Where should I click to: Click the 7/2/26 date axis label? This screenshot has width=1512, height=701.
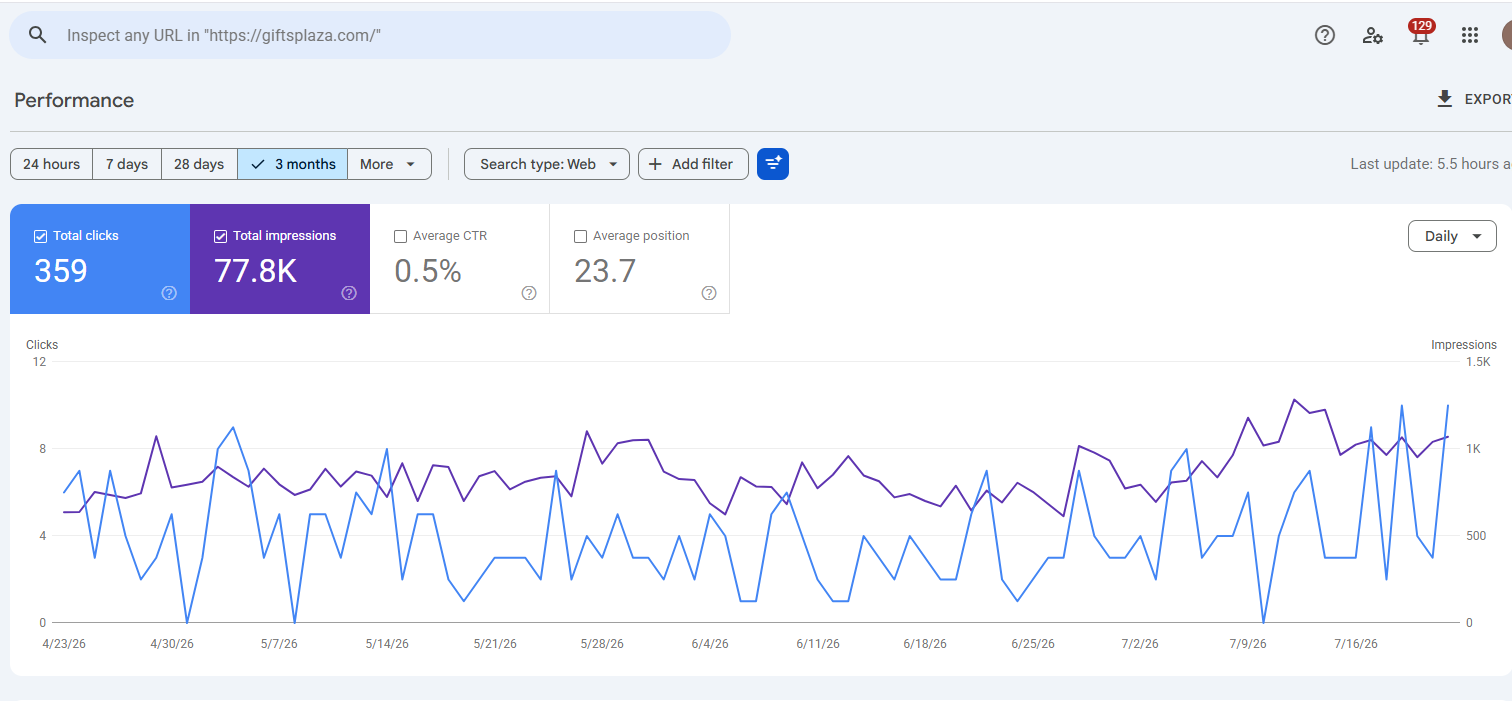click(1140, 644)
